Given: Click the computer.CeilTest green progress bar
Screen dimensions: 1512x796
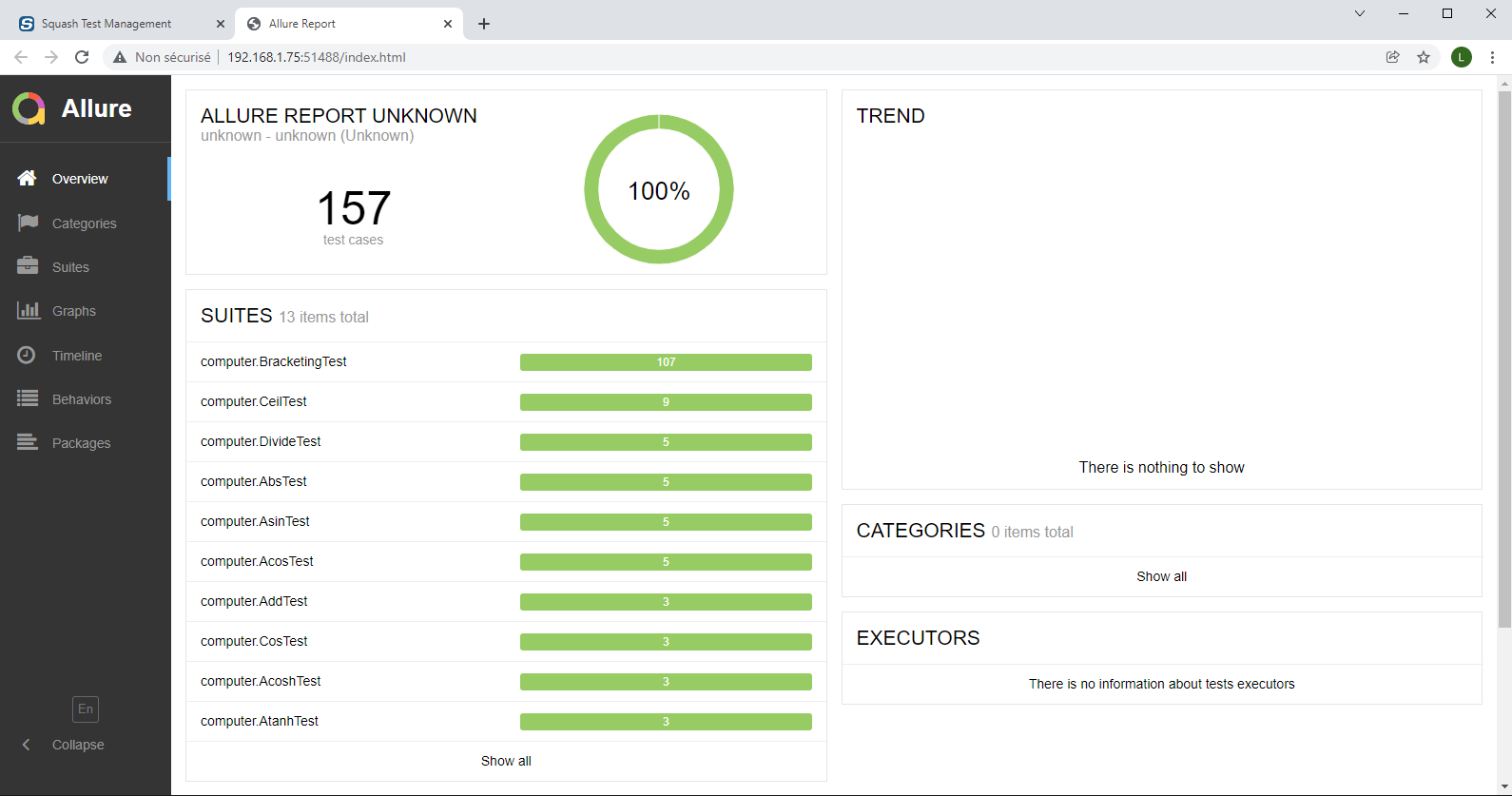Looking at the screenshot, I should (666, 402).
